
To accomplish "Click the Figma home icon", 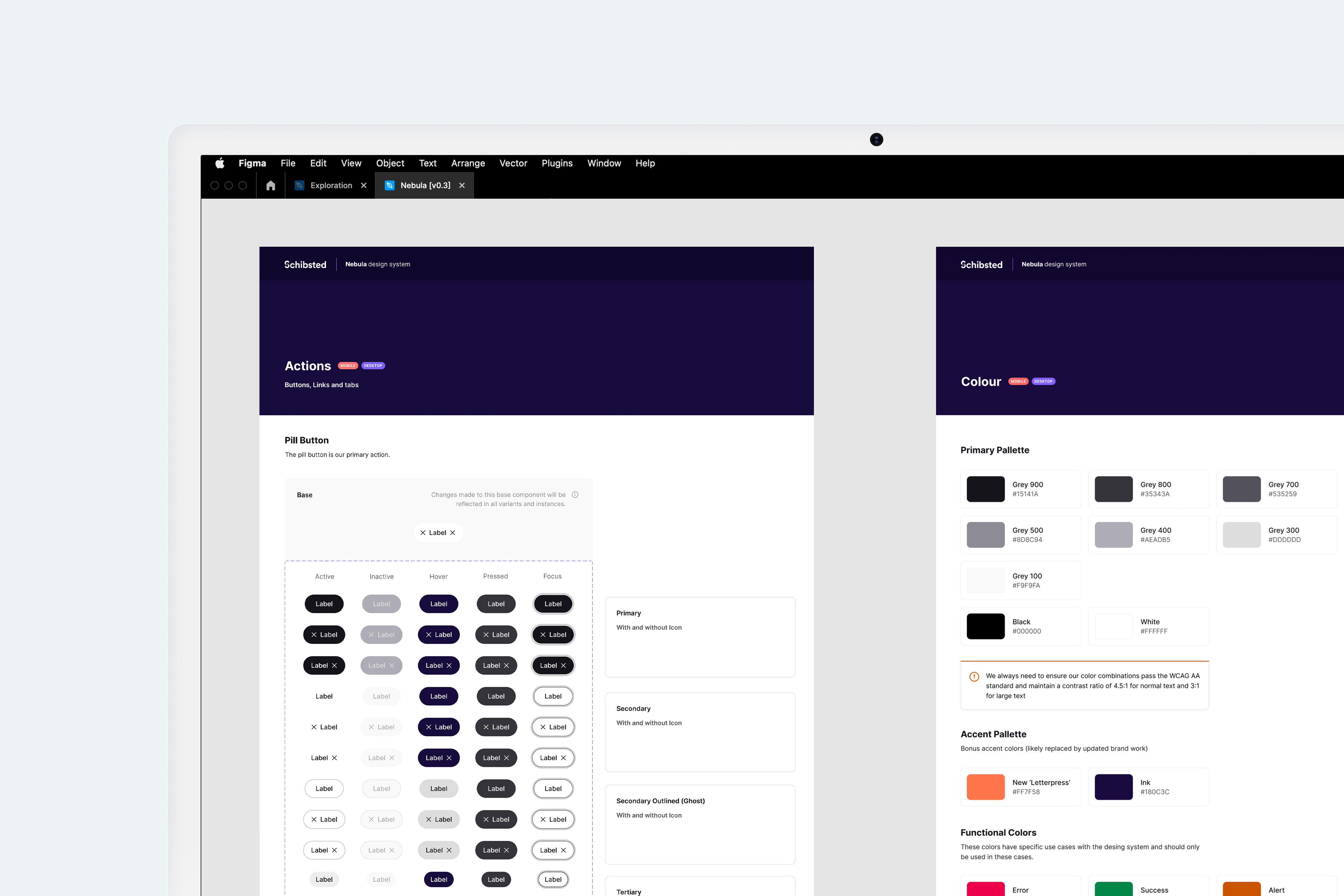I will [x=271, y=185].
